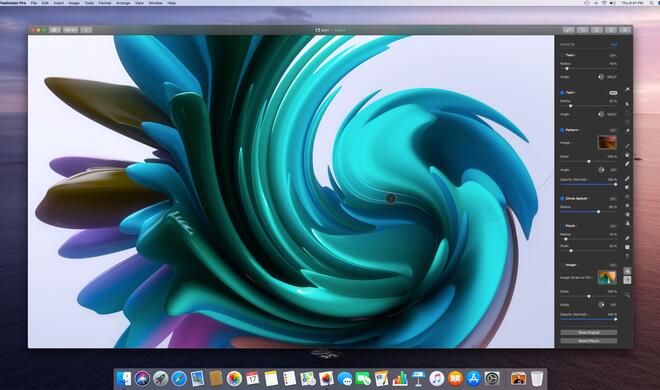660x390 pixels.
Task: Select the Pen tool
Action: point(627,238)
